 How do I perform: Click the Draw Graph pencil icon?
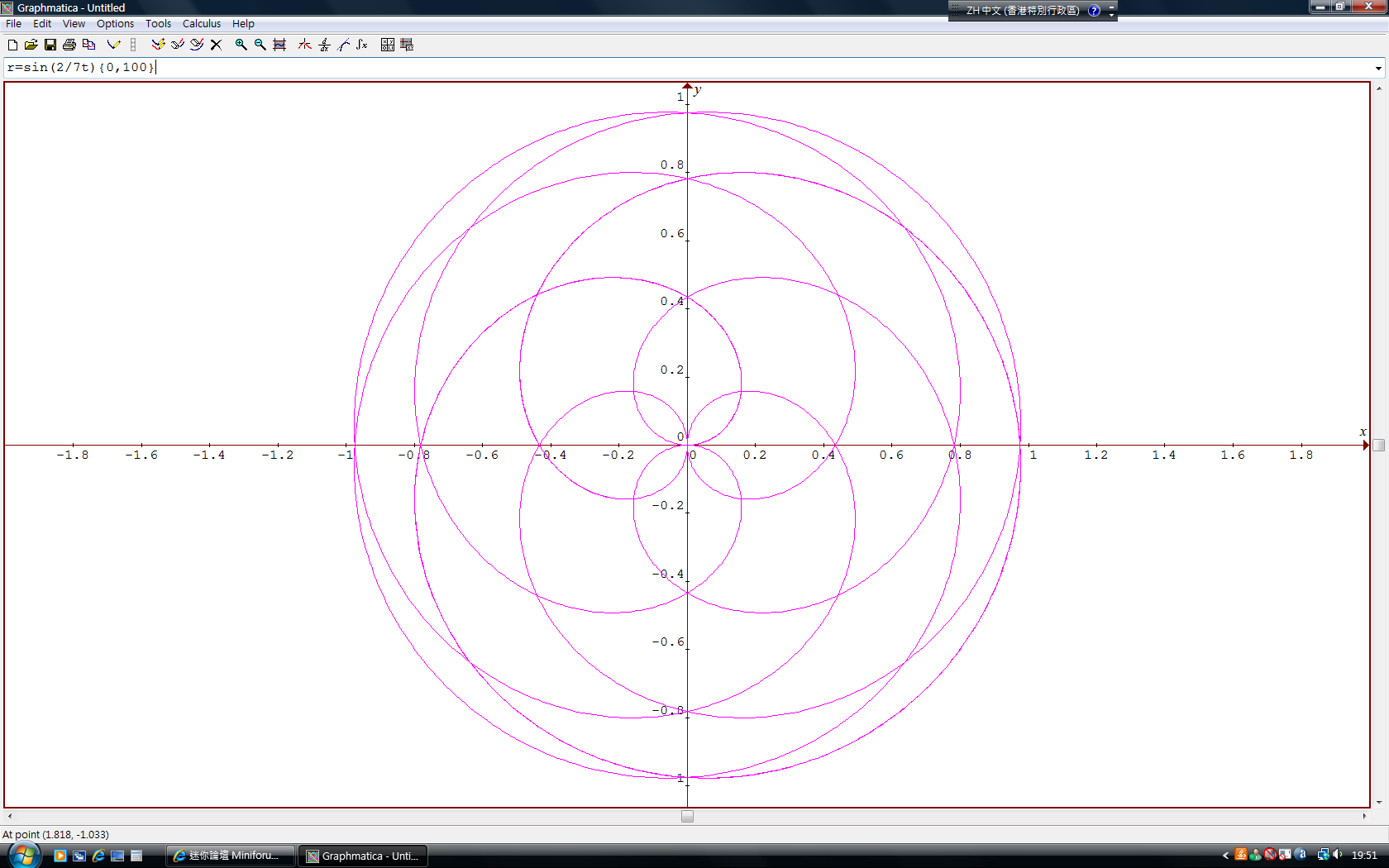114,45
